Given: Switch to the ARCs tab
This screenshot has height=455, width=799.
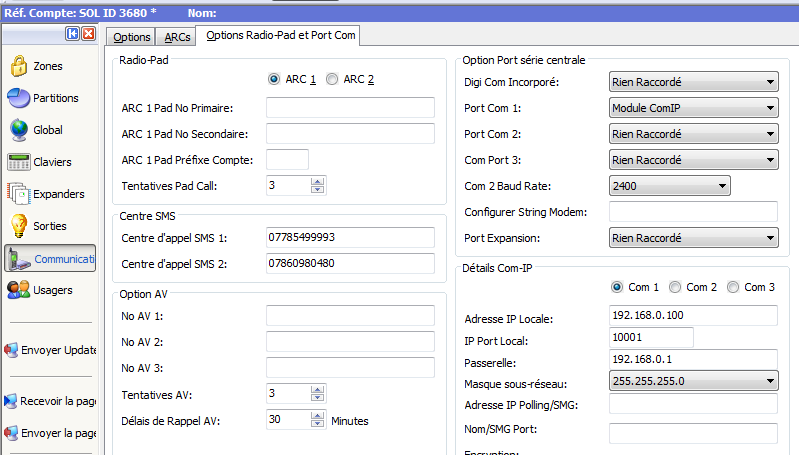Looking at the screenshot, I should click(177, 37).
